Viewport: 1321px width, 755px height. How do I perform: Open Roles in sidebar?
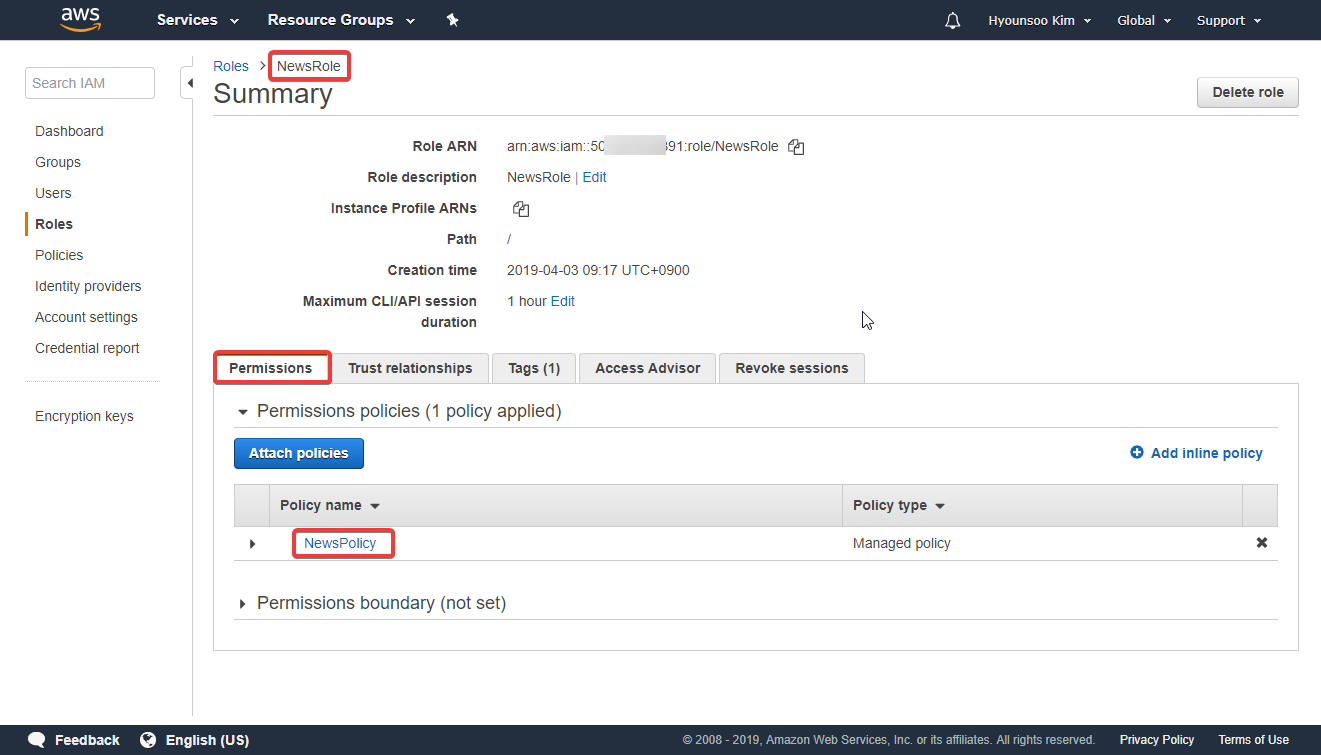click(54, 224)
